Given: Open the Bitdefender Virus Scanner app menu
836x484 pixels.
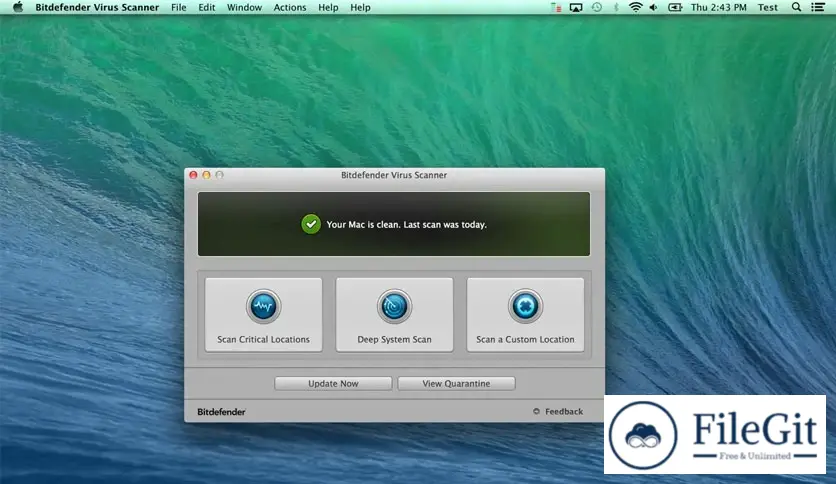Looking at the screenshot, I should coord(97,7).
